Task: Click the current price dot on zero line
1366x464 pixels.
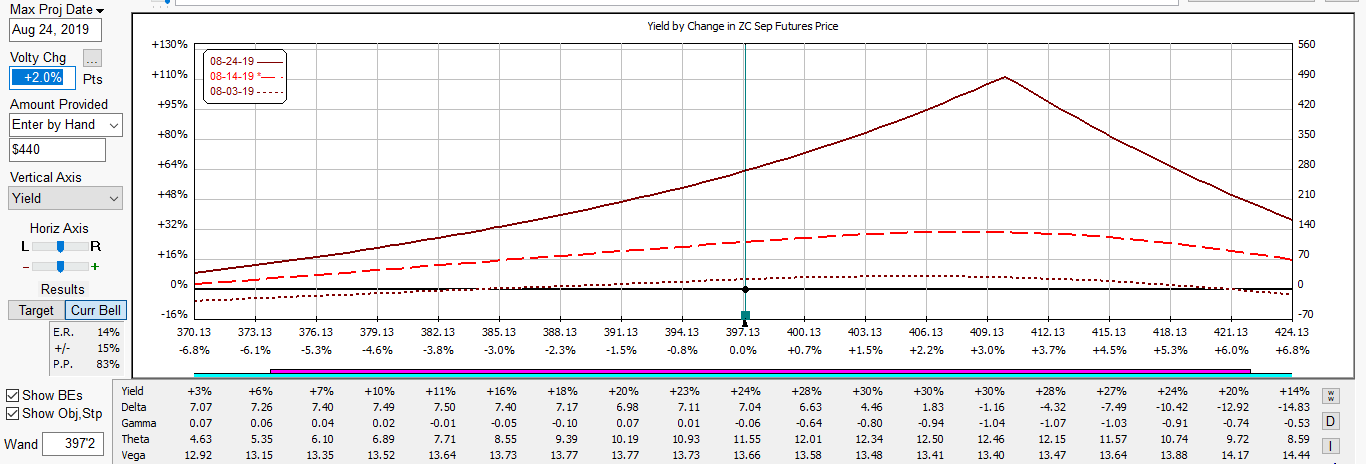Action: (x=745, y=290)
